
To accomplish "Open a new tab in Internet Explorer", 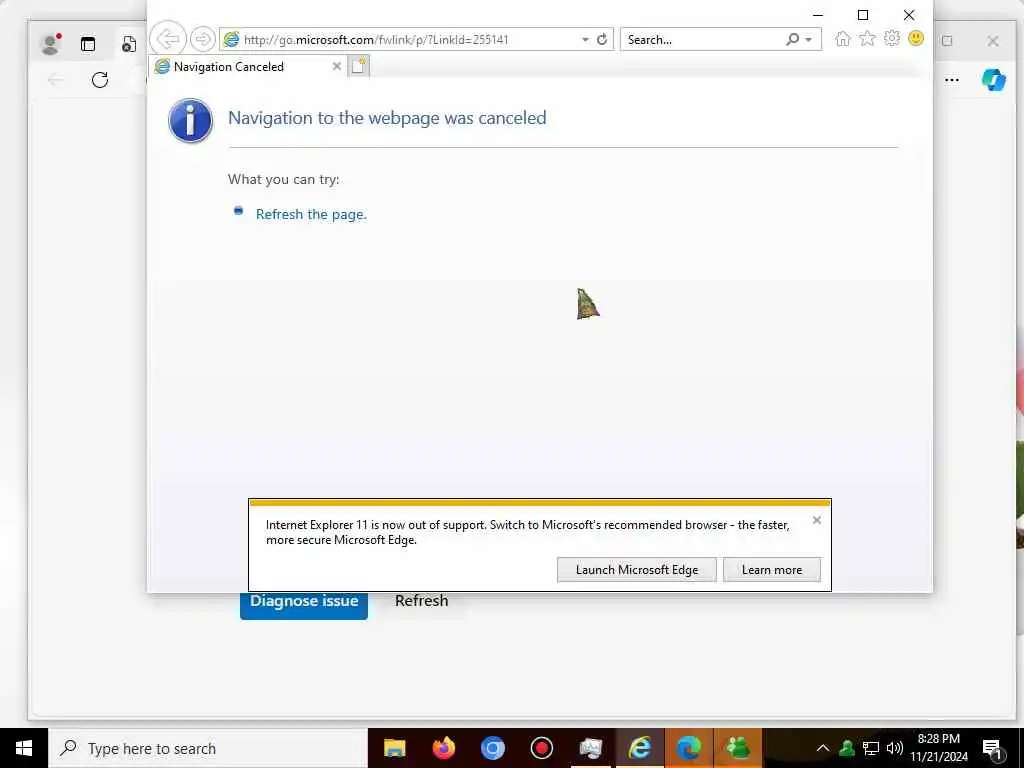I will click(359, 66).
